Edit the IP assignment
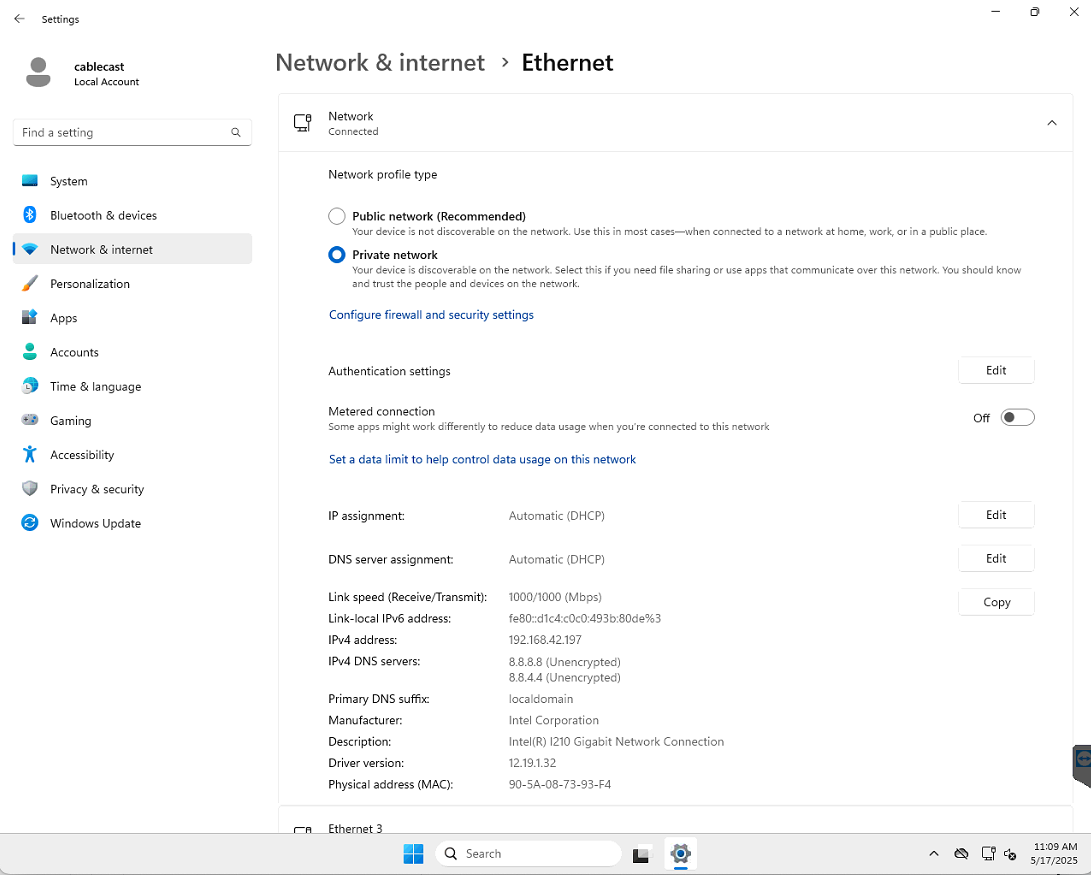The height and width of the screenshot is (875, 1091). 996,514
